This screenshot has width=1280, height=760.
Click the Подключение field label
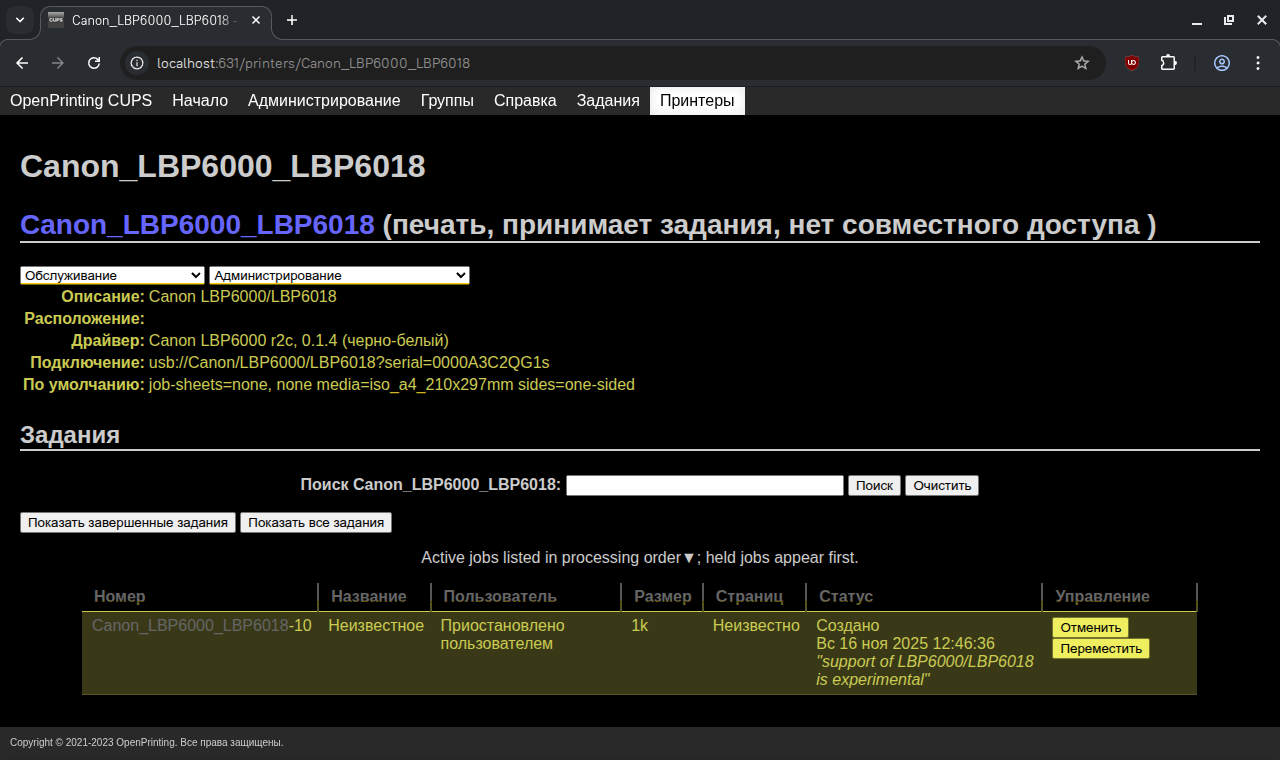click(88, 363)
